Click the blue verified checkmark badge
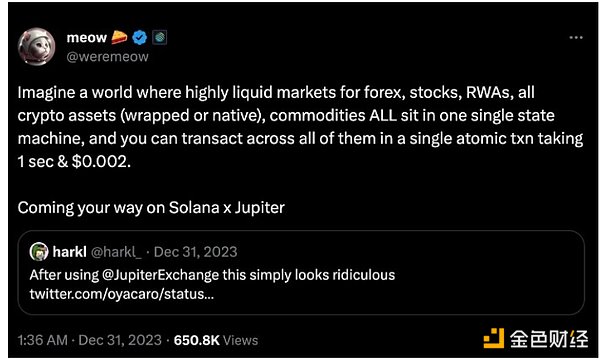 pyautogui.click(x=140, y=37)
